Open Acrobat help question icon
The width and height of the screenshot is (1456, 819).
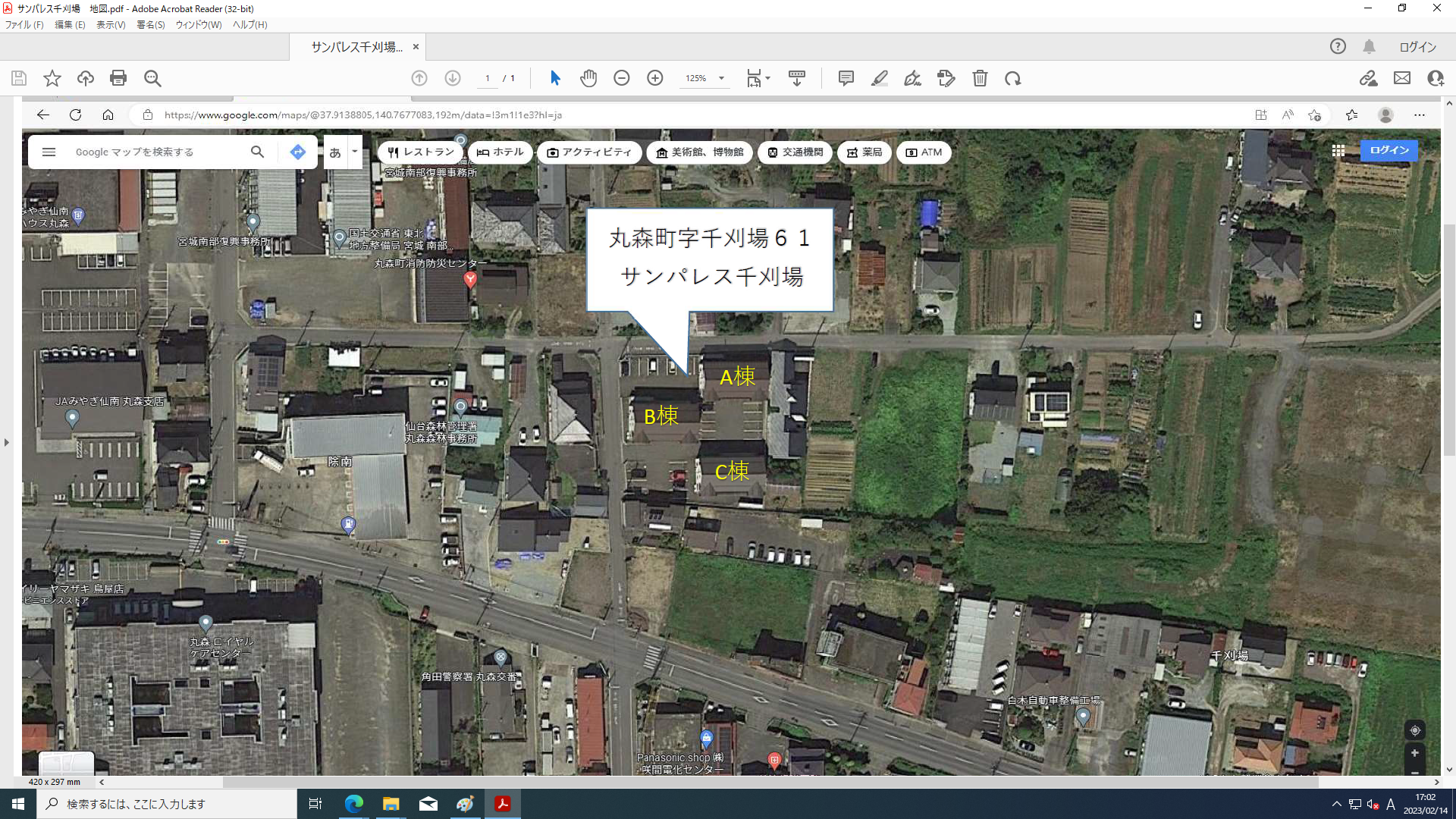(1338, 46)
